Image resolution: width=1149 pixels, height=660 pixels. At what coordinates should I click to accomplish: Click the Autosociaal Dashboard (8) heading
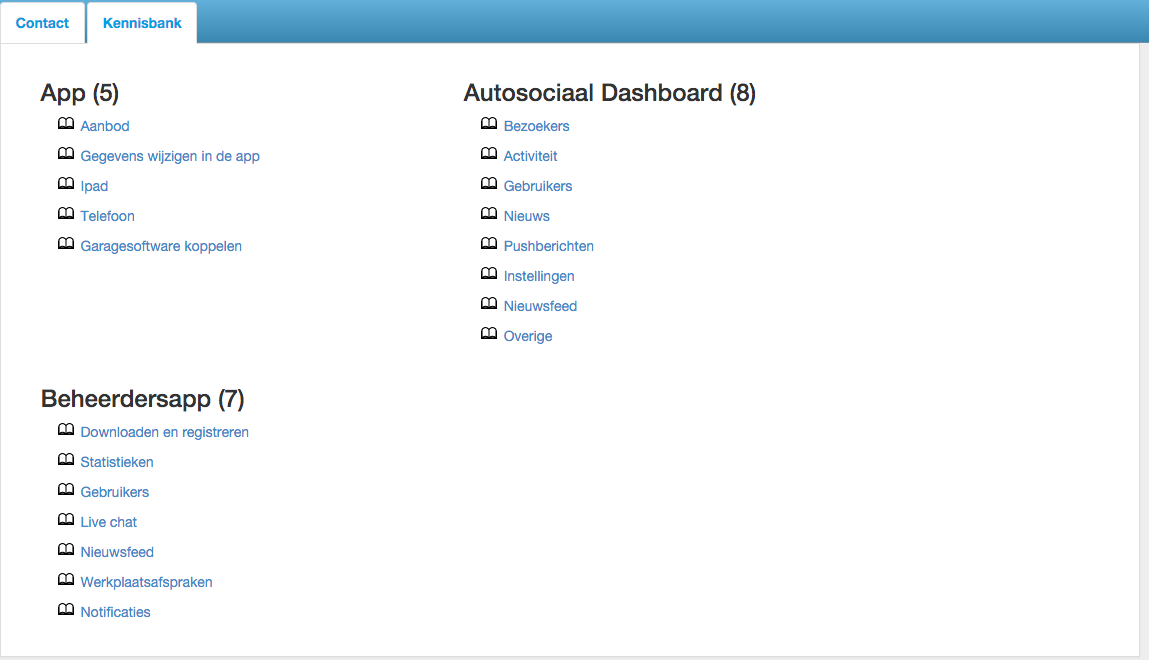point(610,93)
